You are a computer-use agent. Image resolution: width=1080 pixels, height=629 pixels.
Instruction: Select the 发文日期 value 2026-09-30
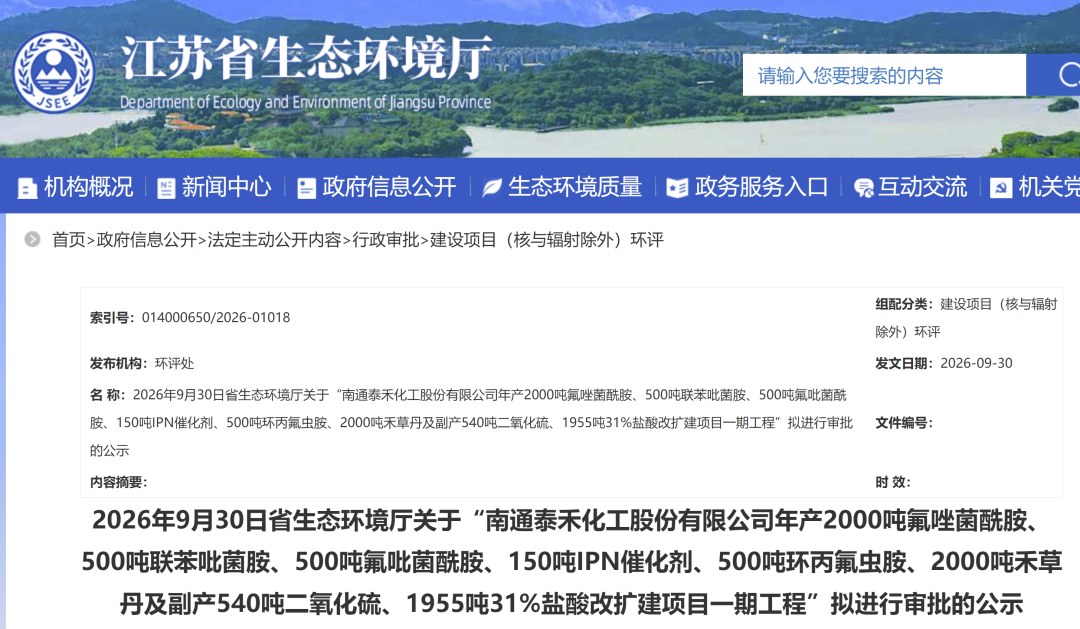point(976,363)
